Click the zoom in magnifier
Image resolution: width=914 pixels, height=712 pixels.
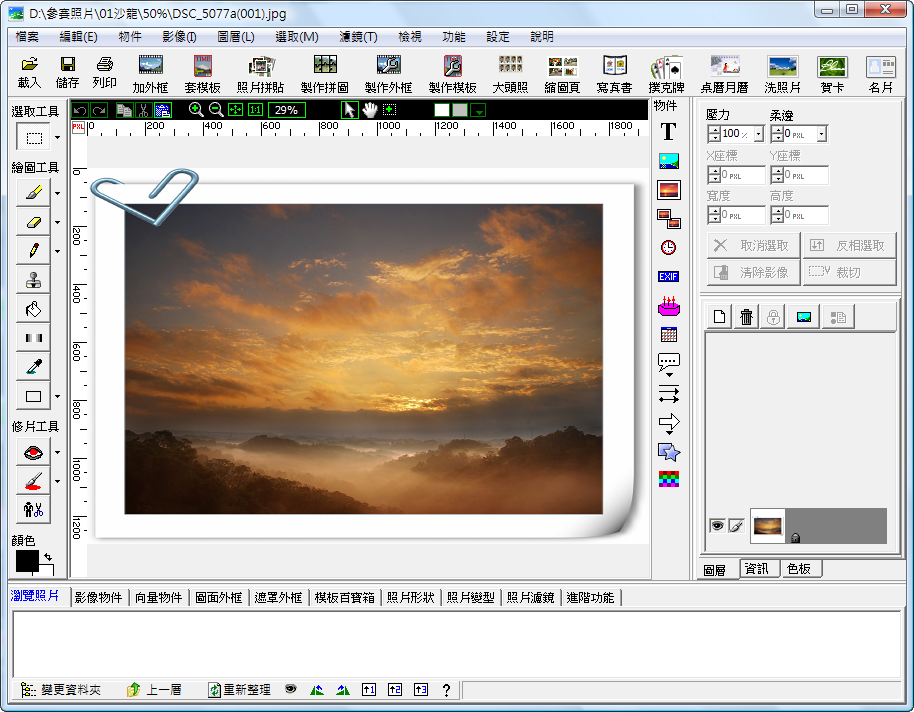(196, 110)
